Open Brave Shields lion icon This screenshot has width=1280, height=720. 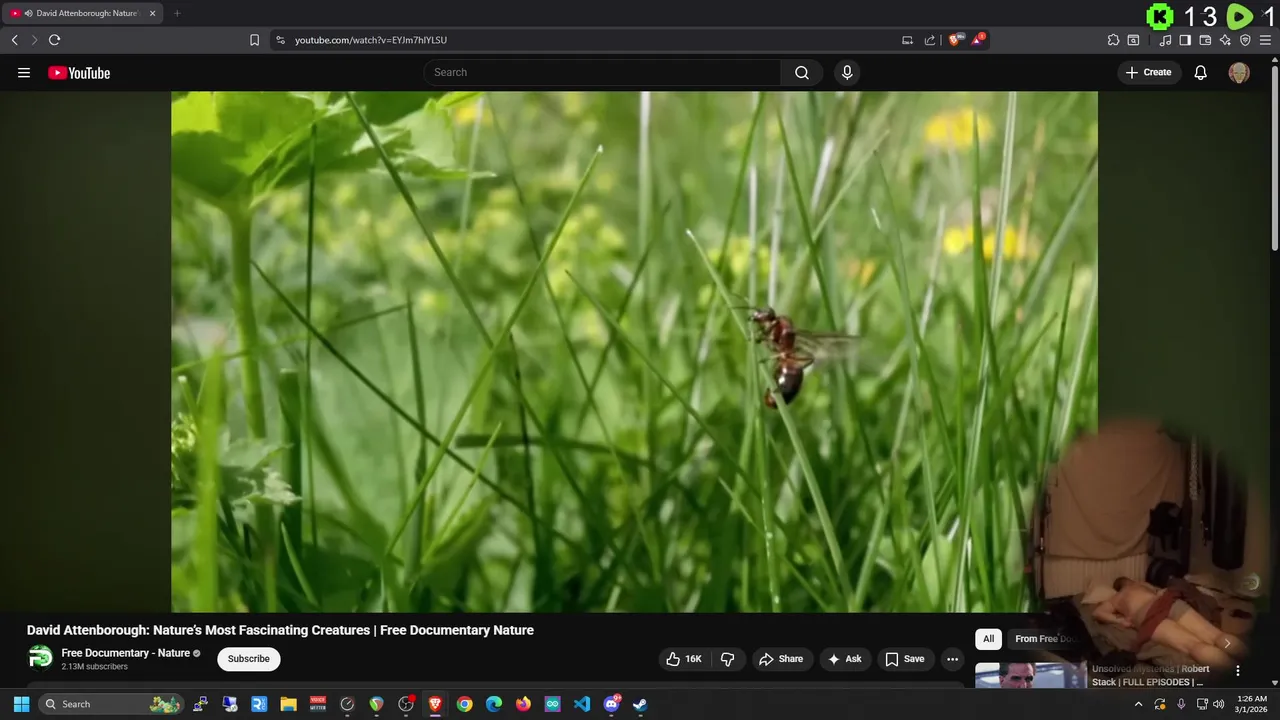click(x=956, y=40)
